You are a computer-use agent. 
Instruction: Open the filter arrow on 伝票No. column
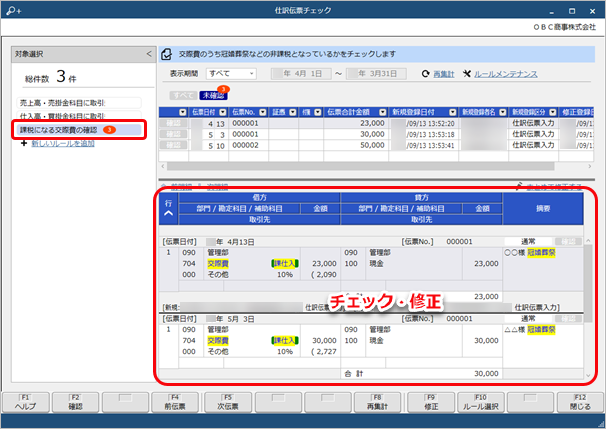(x=263, y=112)
